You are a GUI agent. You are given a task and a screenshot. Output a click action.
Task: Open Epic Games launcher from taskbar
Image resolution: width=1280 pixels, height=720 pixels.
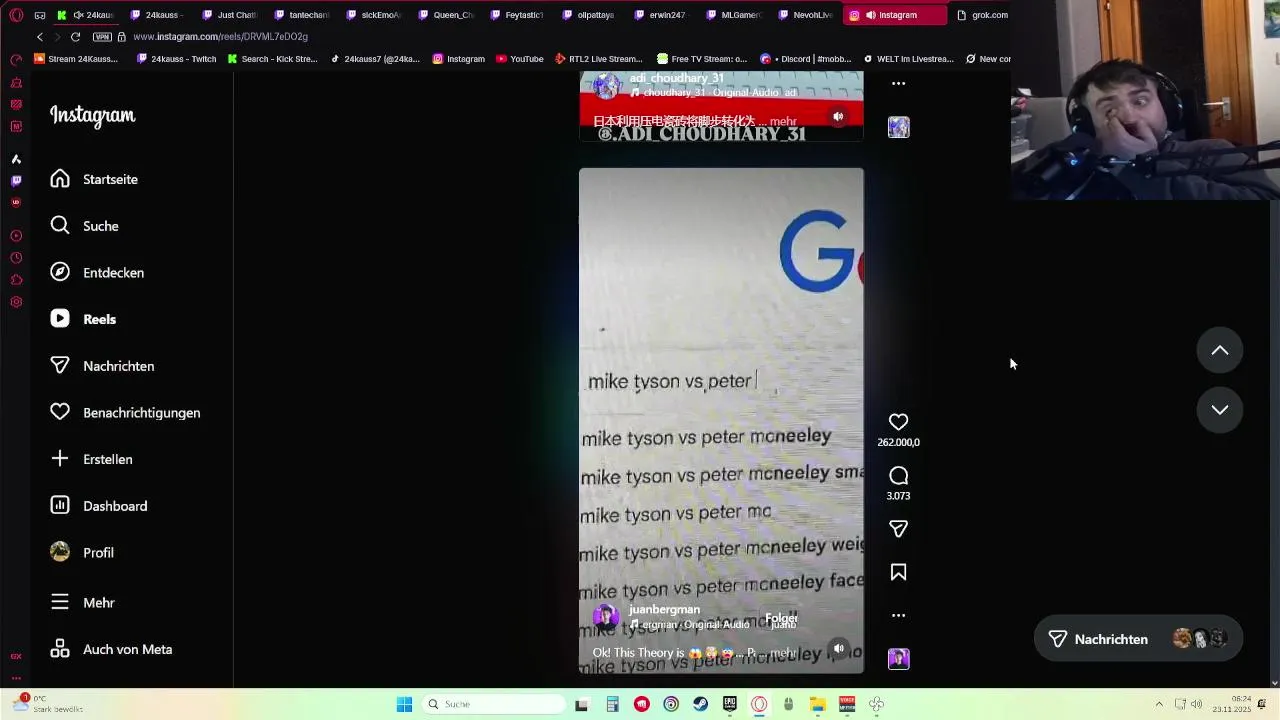click(730, 704)
